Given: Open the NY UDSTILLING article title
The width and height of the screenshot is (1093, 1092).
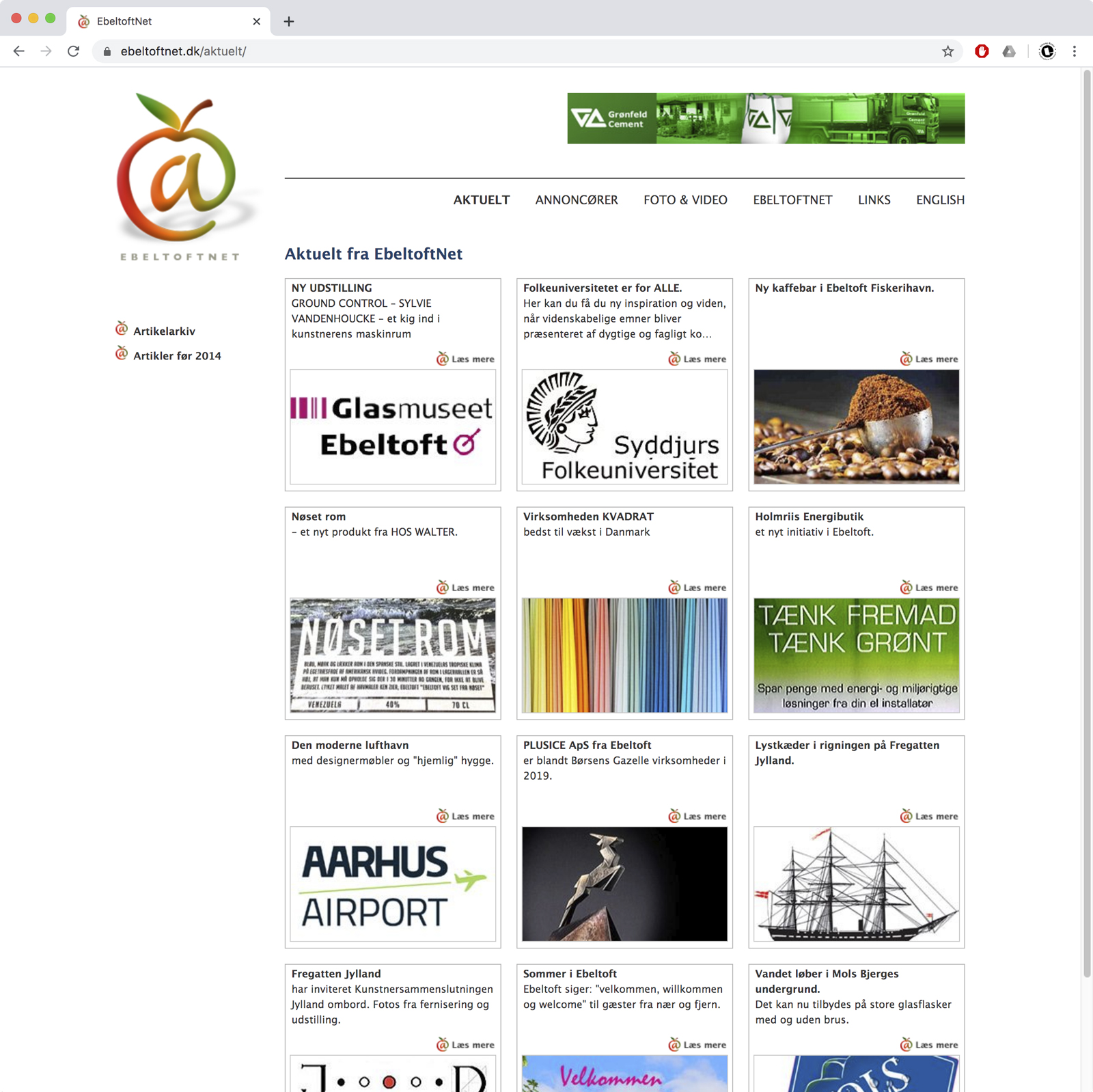Looking at the screenshot, I should coord(331,288).
